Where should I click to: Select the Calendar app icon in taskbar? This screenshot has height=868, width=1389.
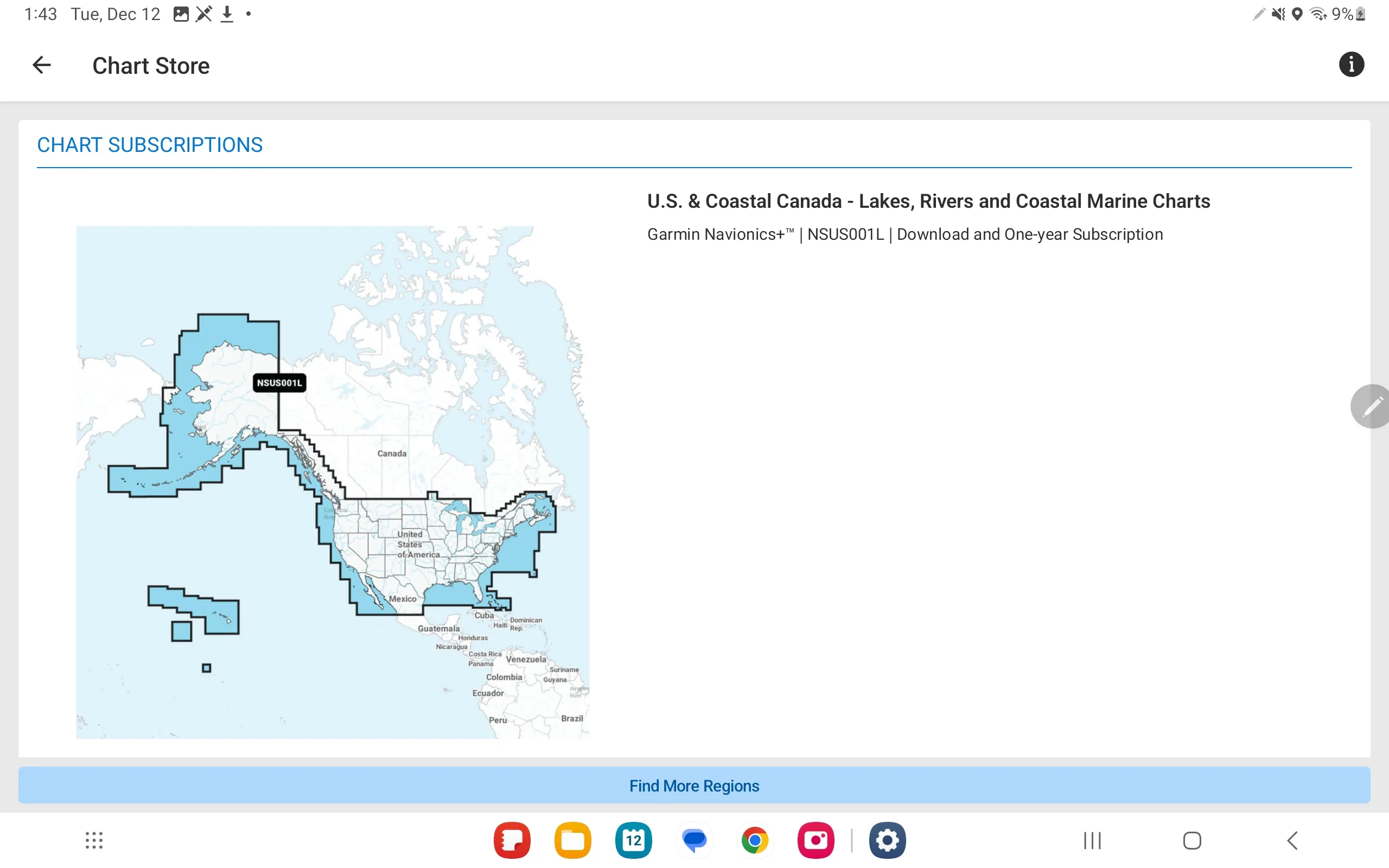coord(633,840)
